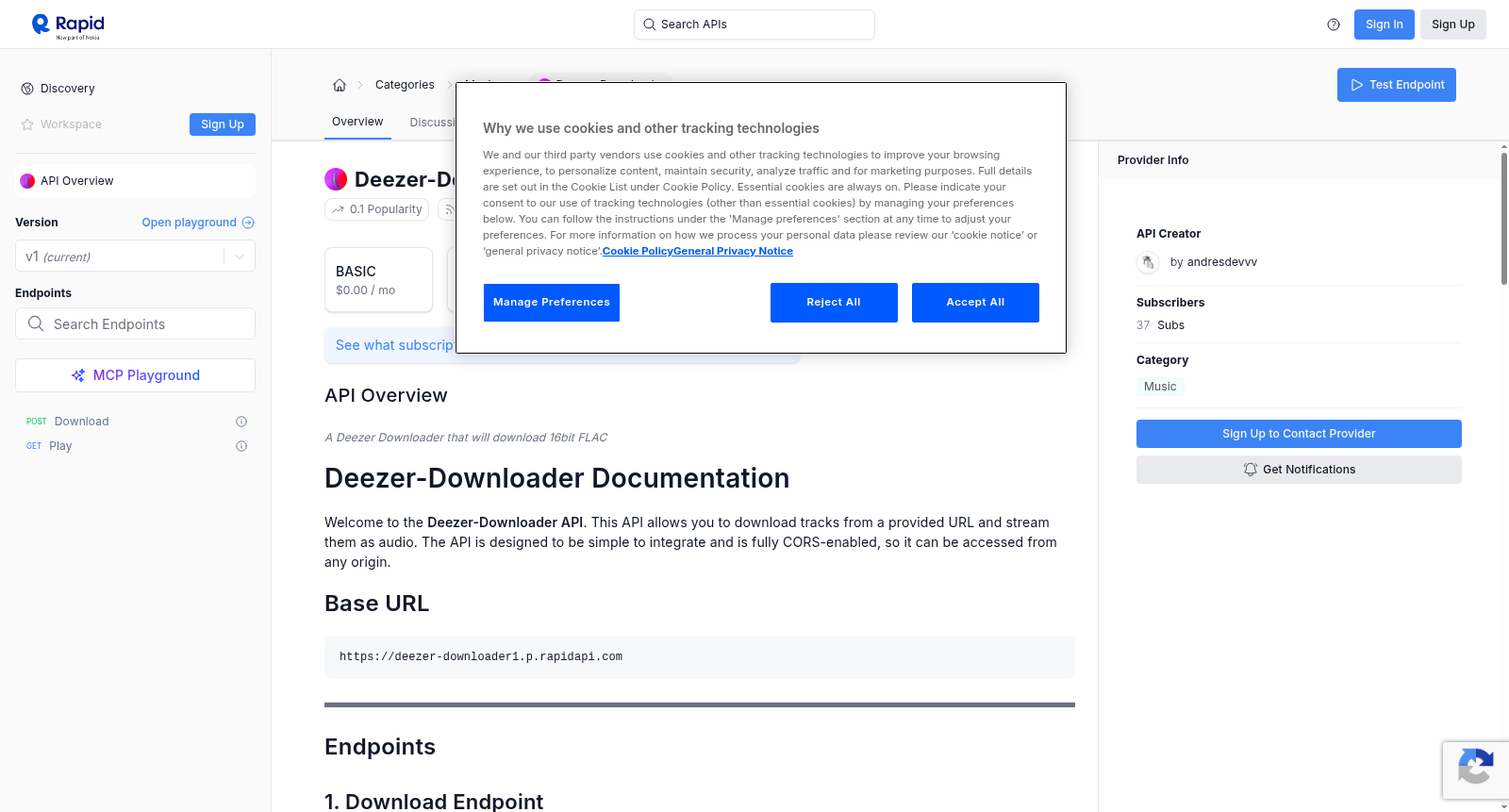Click the Rapid logo
The width and height of the screenshot is (1509, 812).
68,25
